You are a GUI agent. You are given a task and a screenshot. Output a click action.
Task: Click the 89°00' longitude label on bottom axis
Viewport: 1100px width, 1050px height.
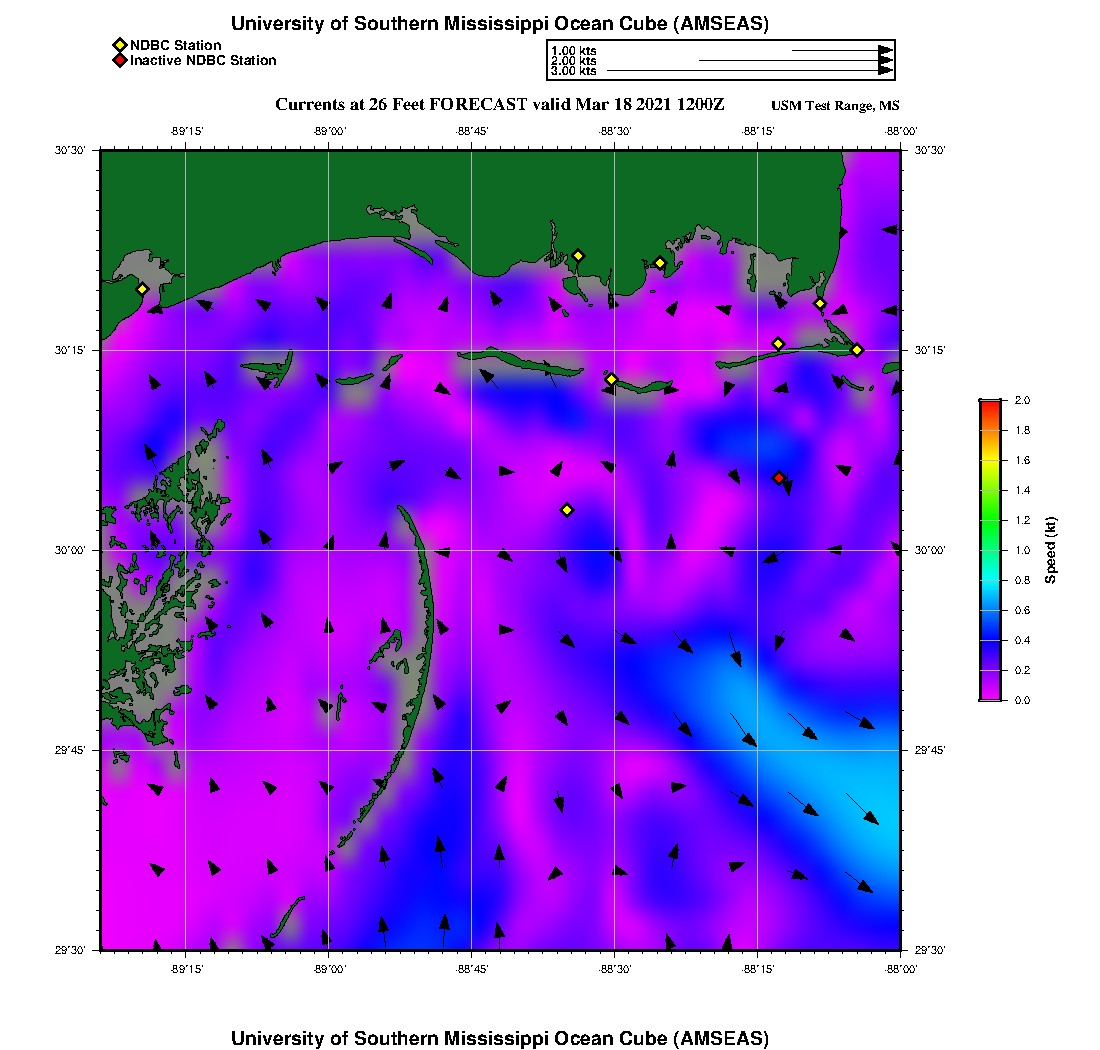pos(329,969)
